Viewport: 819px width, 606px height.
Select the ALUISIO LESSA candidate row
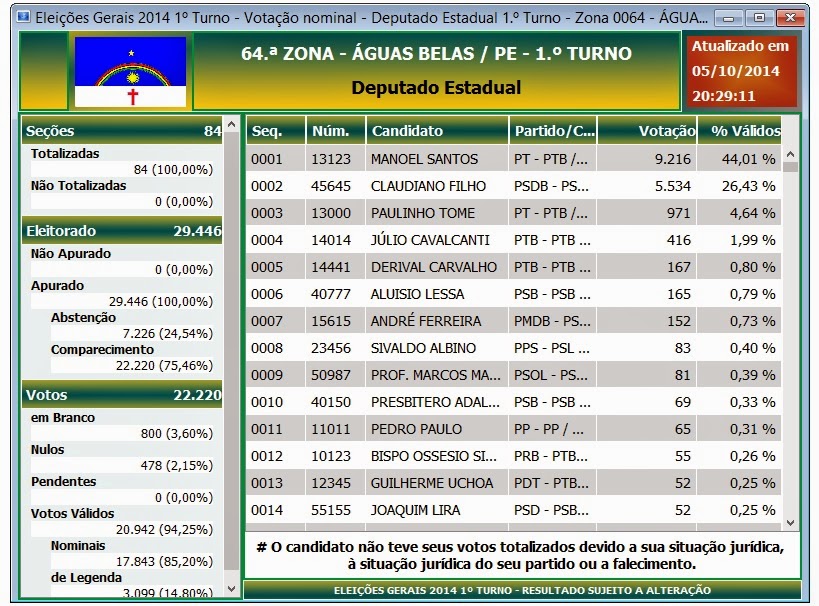coord(514,294)
